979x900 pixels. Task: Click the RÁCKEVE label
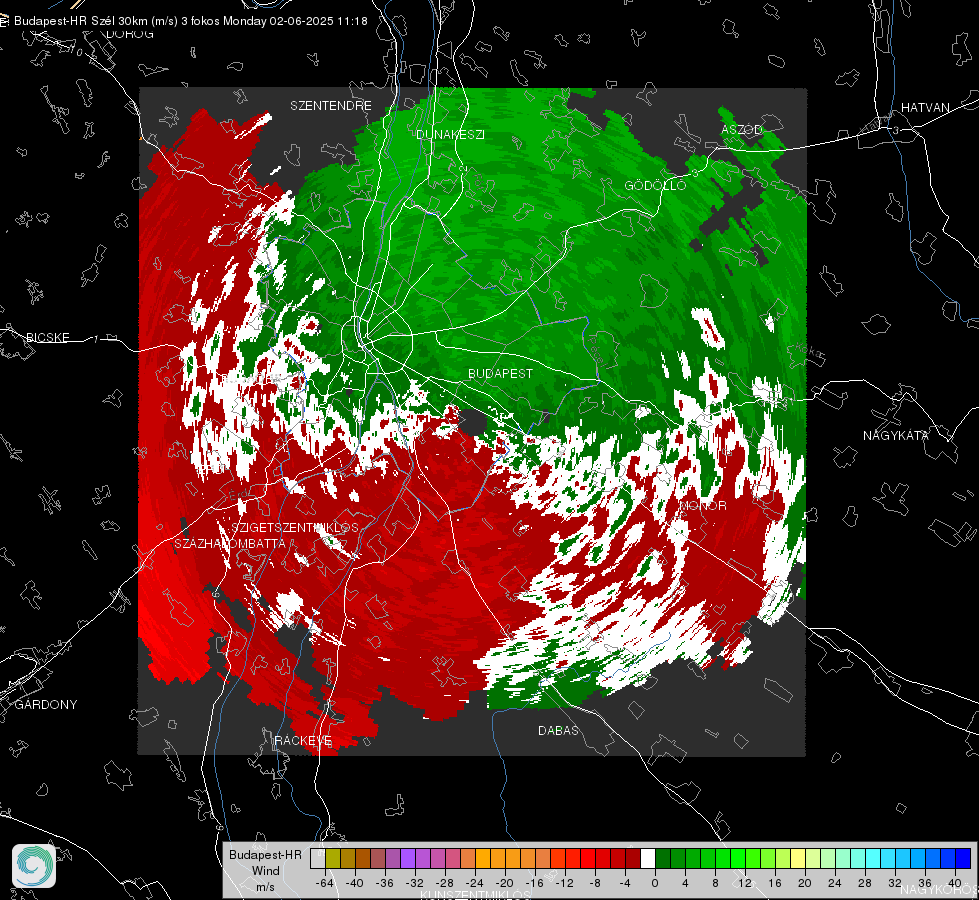pos(303,740)
